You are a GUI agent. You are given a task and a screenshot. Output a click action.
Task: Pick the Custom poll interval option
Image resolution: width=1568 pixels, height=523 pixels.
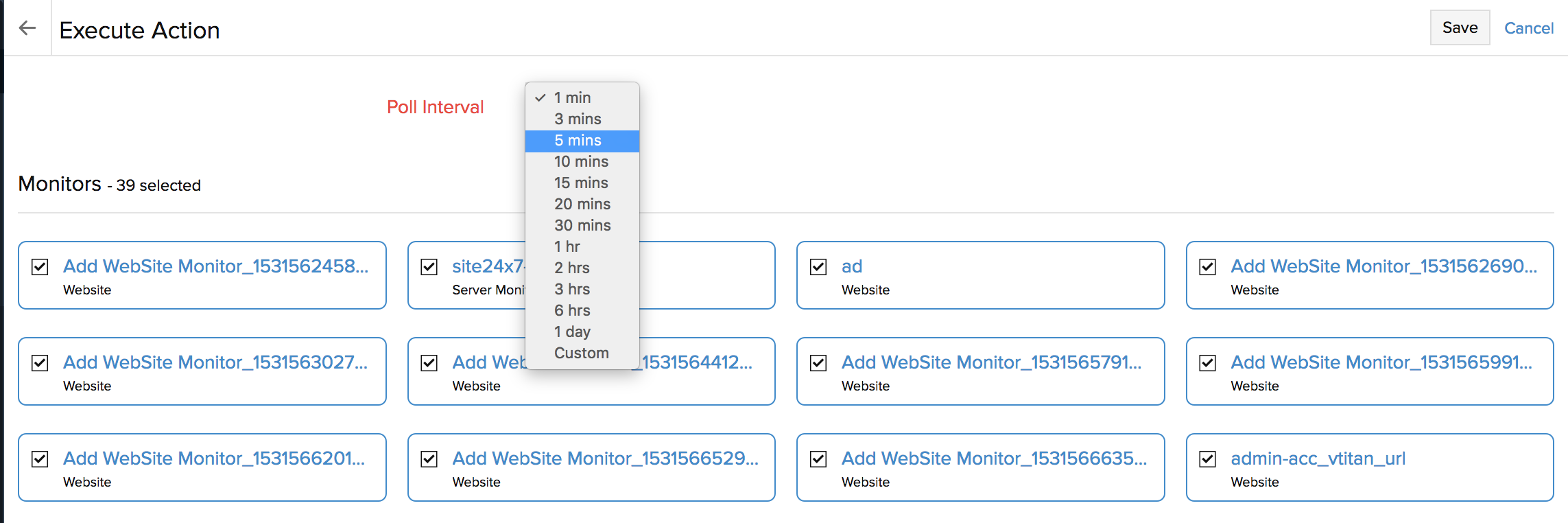tap(581, 353)
